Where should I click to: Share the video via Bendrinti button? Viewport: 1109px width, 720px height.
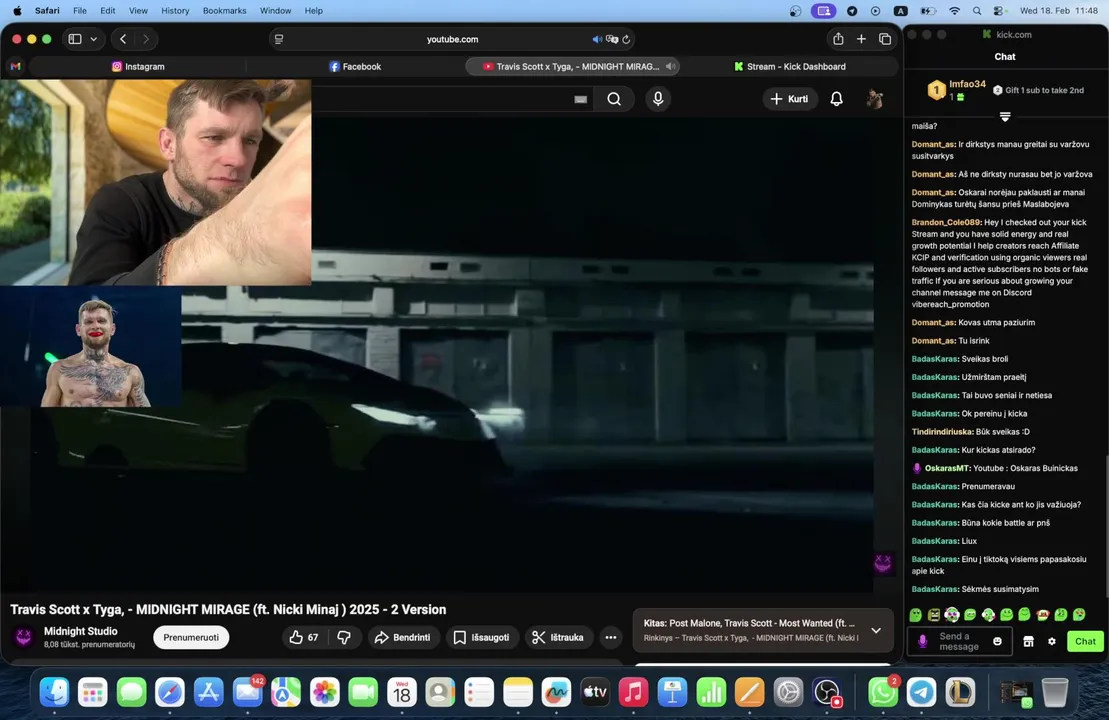(x=402, y=637)
